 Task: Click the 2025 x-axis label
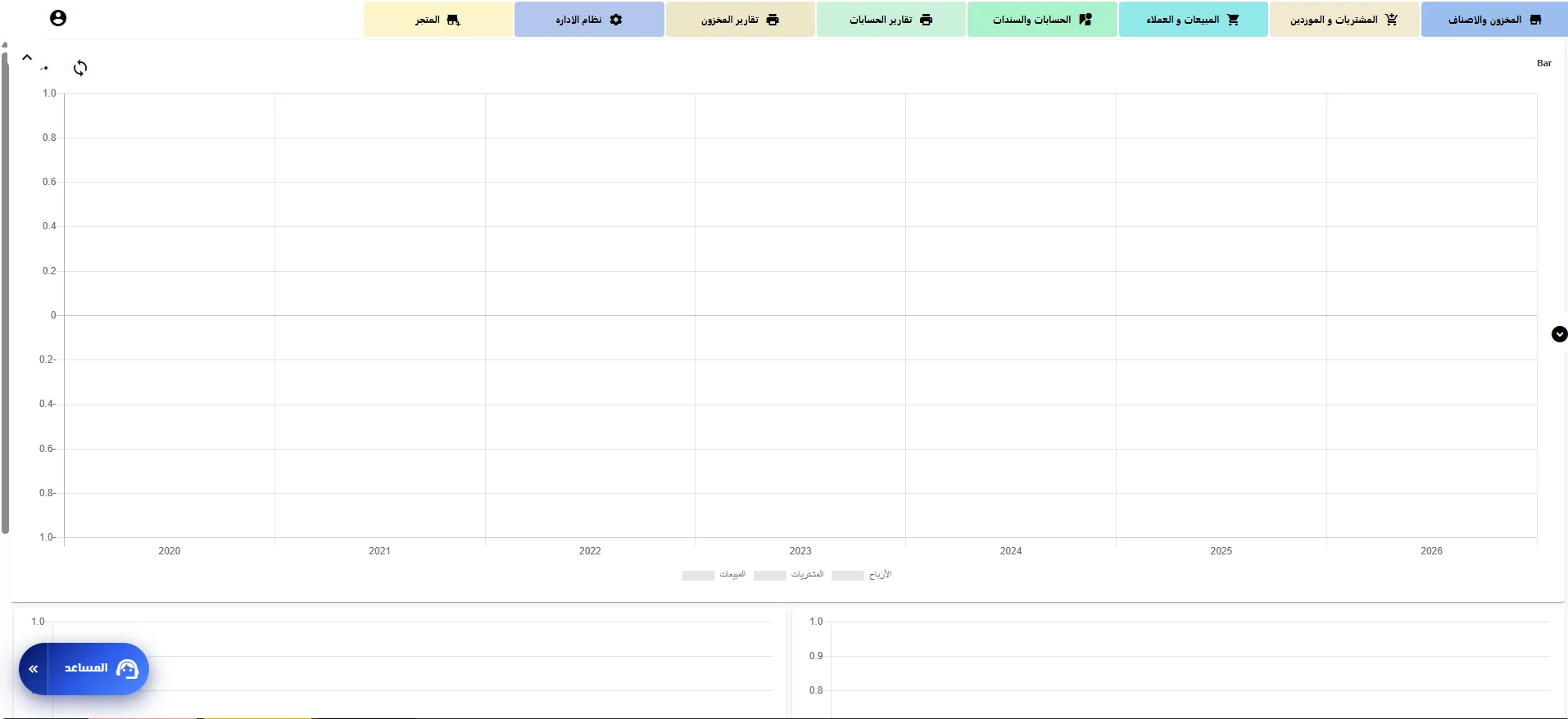[x=1221, y=551]
